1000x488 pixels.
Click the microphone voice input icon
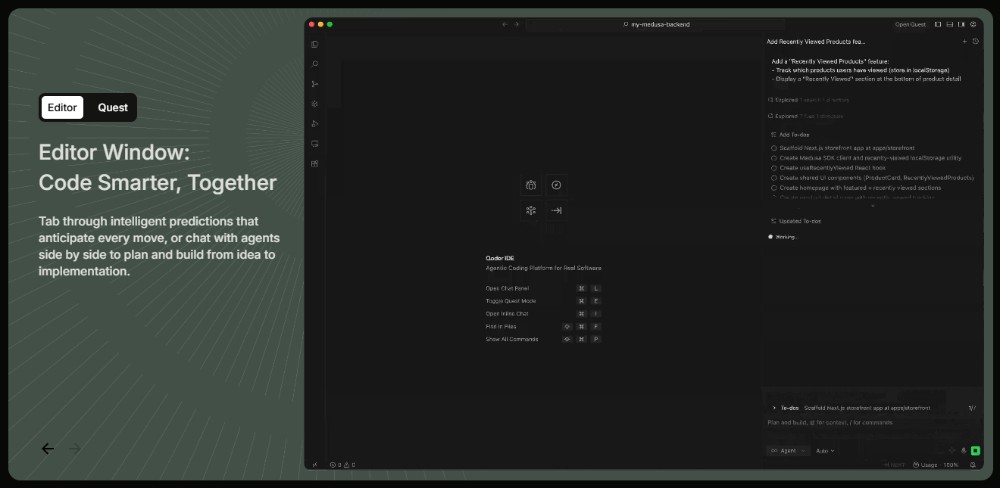964,450
